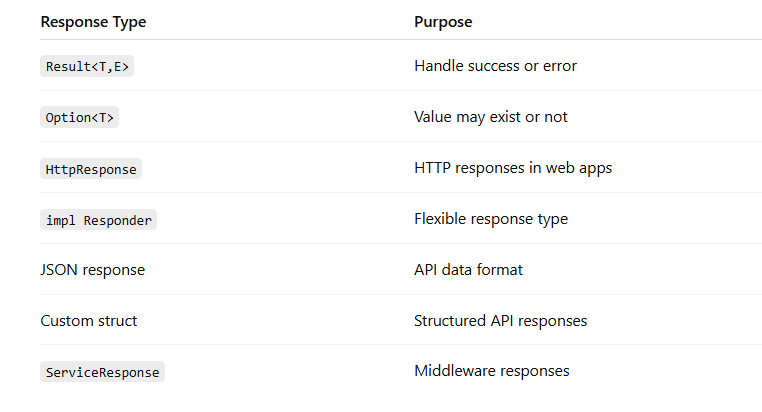Select the Option<T> code label

[80, 118]
